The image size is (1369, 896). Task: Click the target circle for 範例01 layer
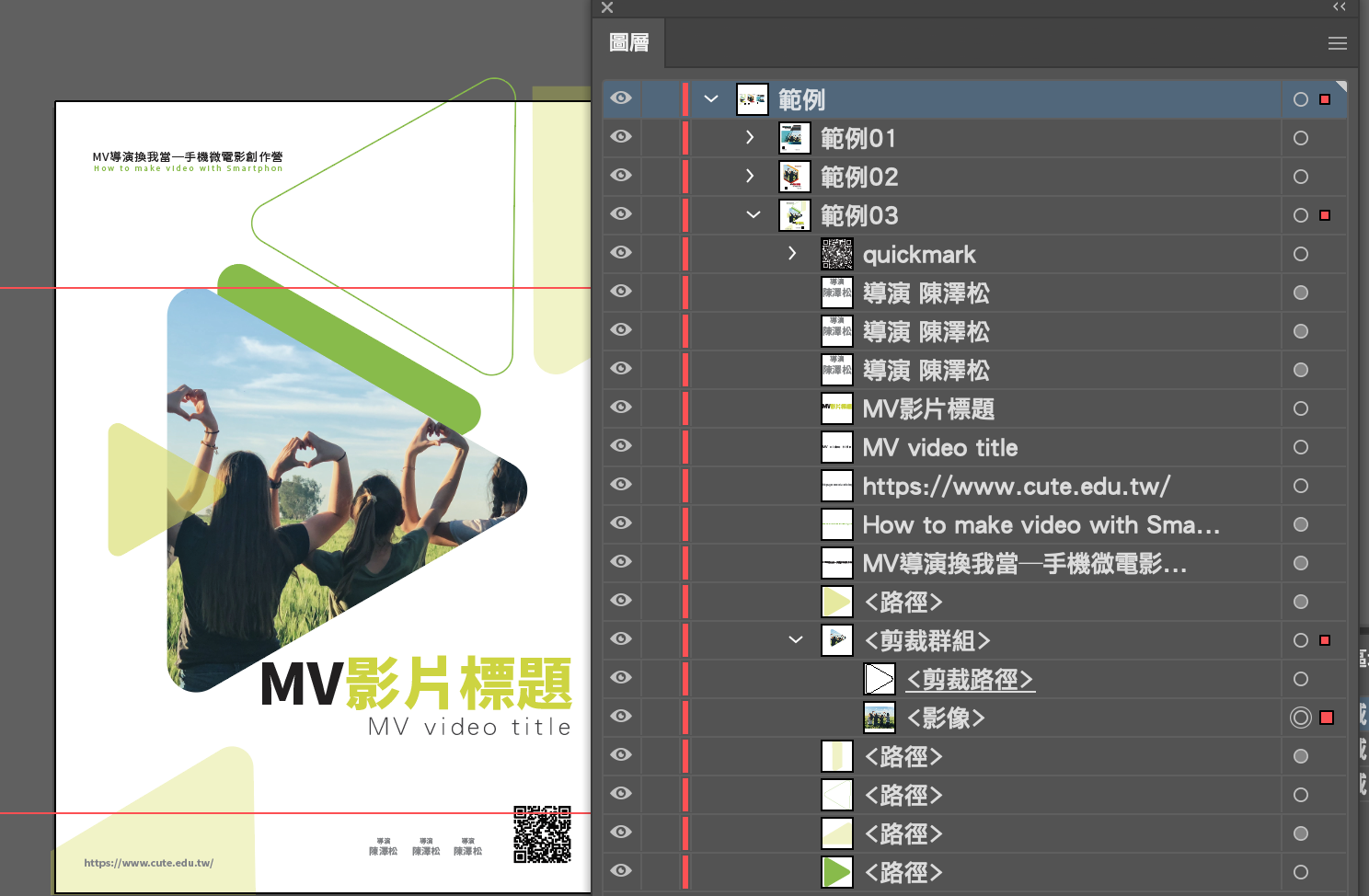click(1300, 138)
